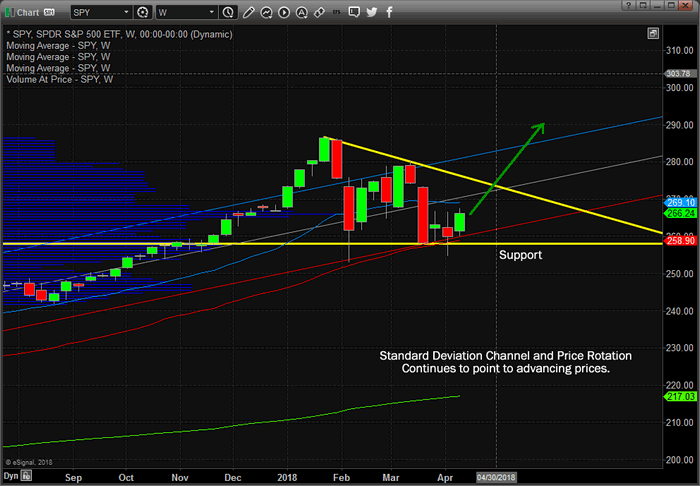Click the small badge icon after Chart label

pyautogui.click(x=49, y=12)
